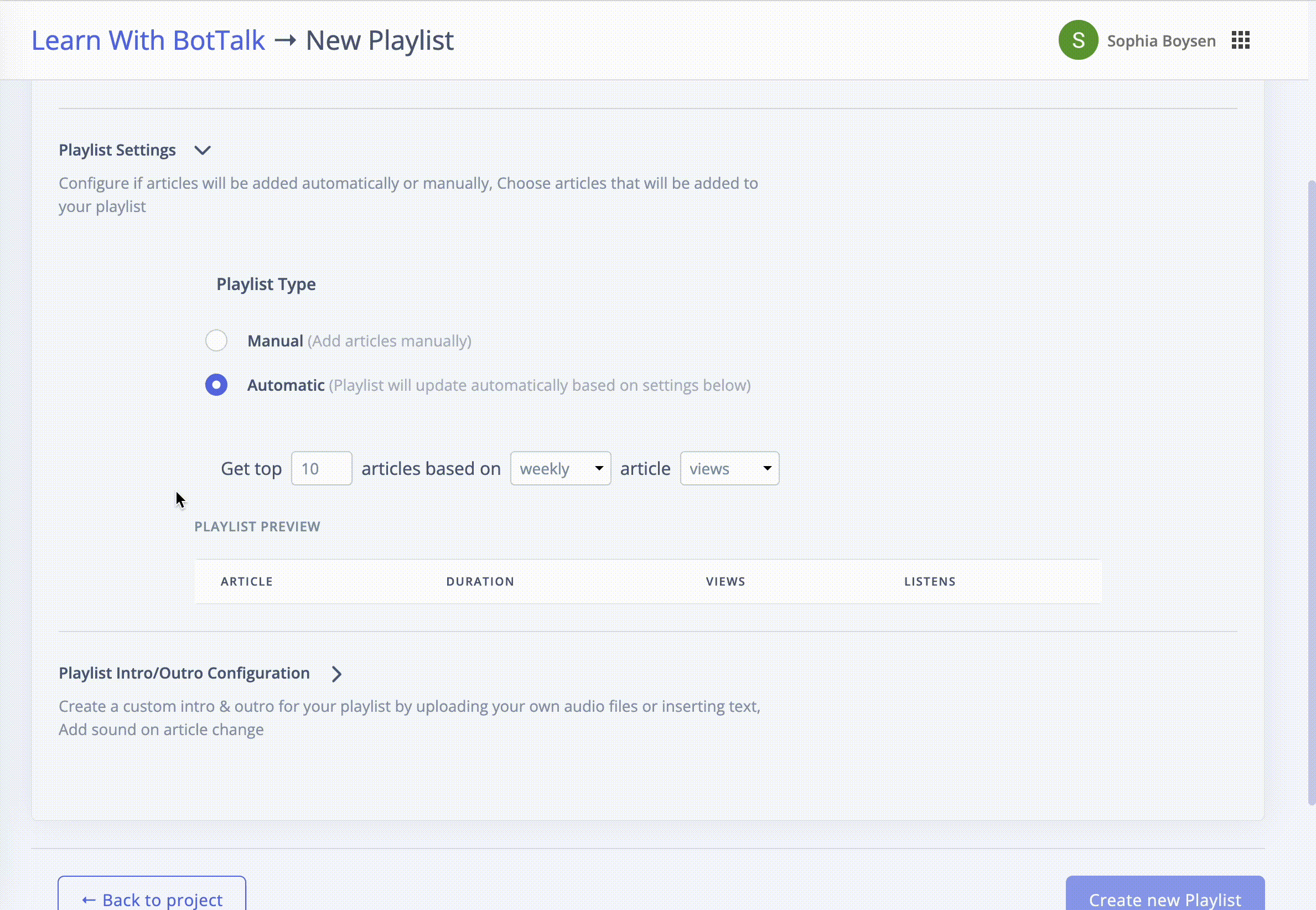The image size is (1316, 910).
Task: Collapse Playlist Settings chevron
Action: (203, 151)
